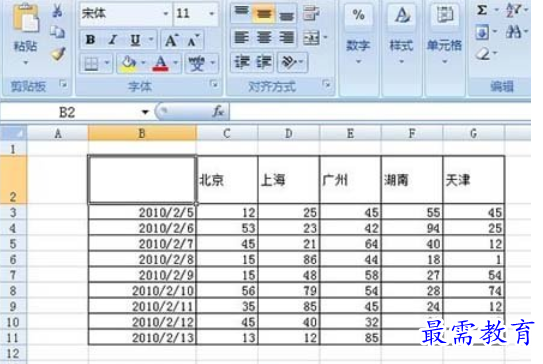Center text horizontally
This screenshot has width=543, height=364.
(x=264, y=37)
